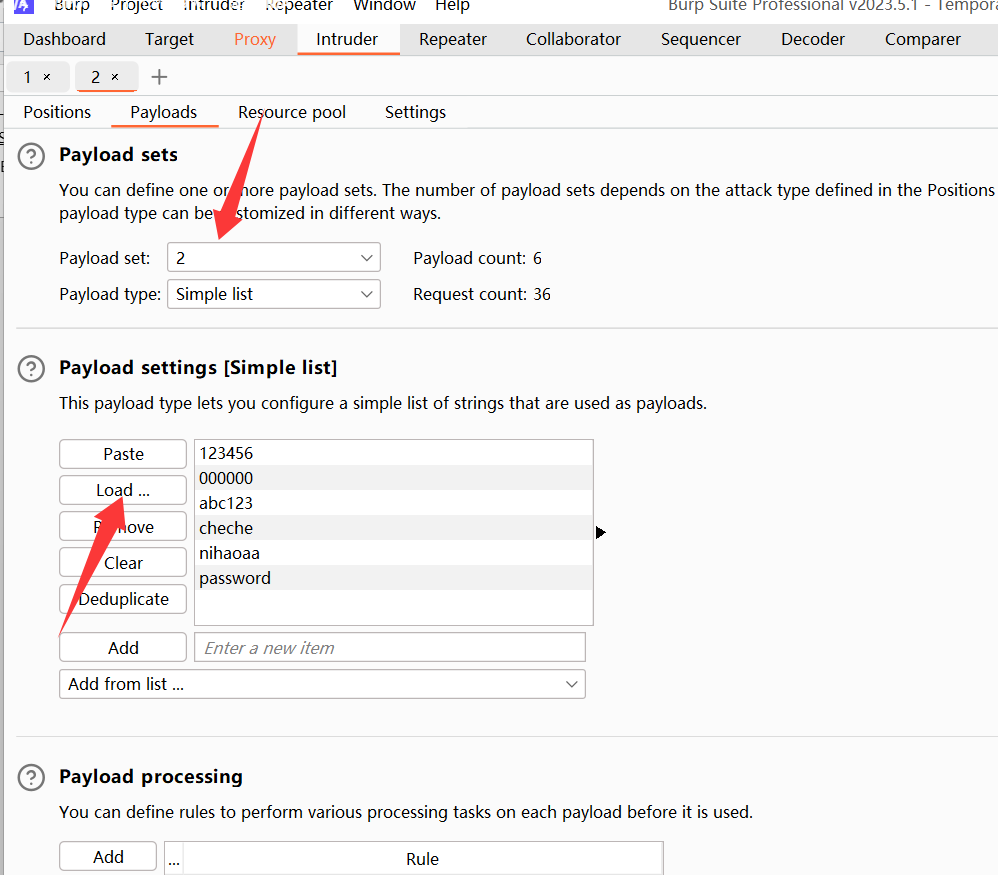Image resolution: width=998 pixels, height=875 pixels.
Task: Open the Decoder tab
Action: point(813,39)
